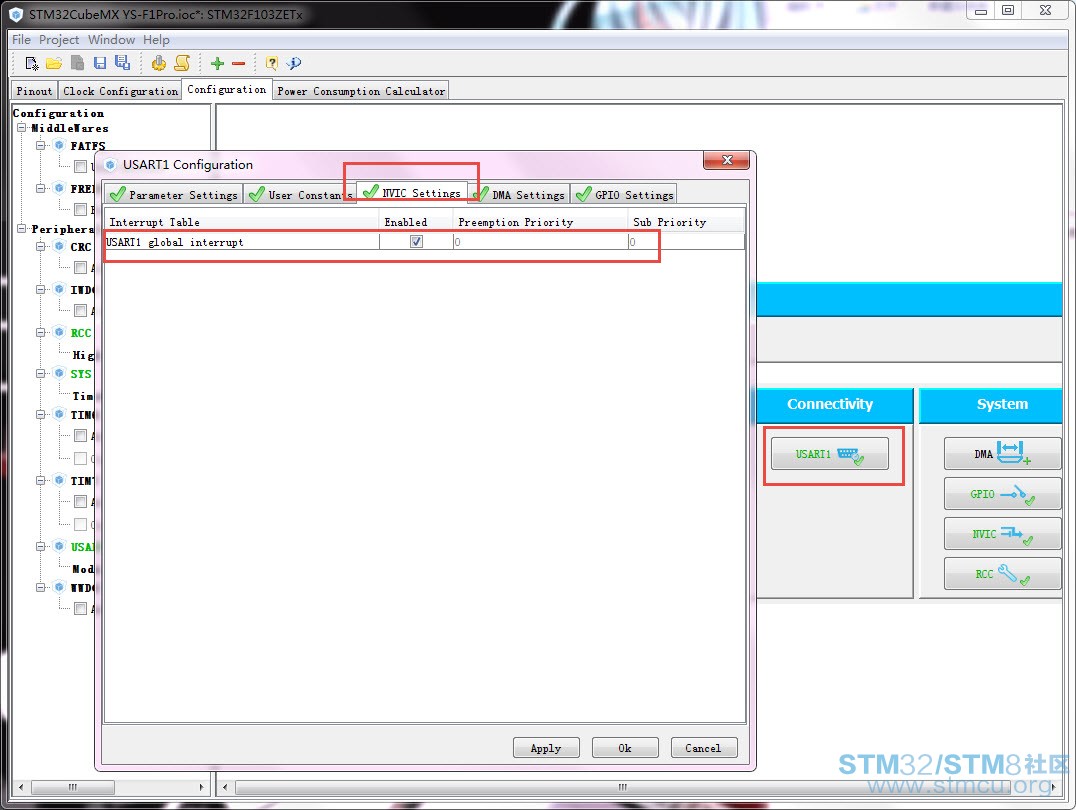Click the Generate Code gear icon
The width and height of the screenshot is (1076, 810).
click(159, 63)
